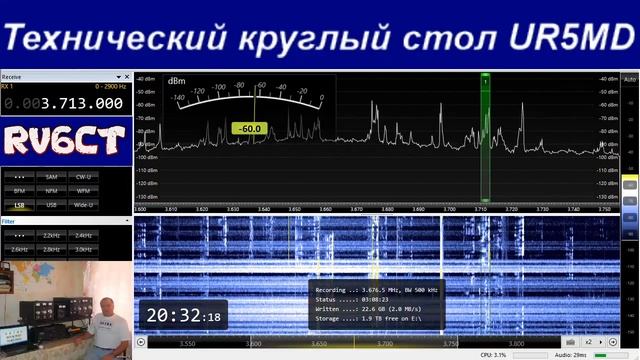Viewport: 640px width, 360px height.
Task: Click the CPU usage bar in status bar
Action: [530, 356]
